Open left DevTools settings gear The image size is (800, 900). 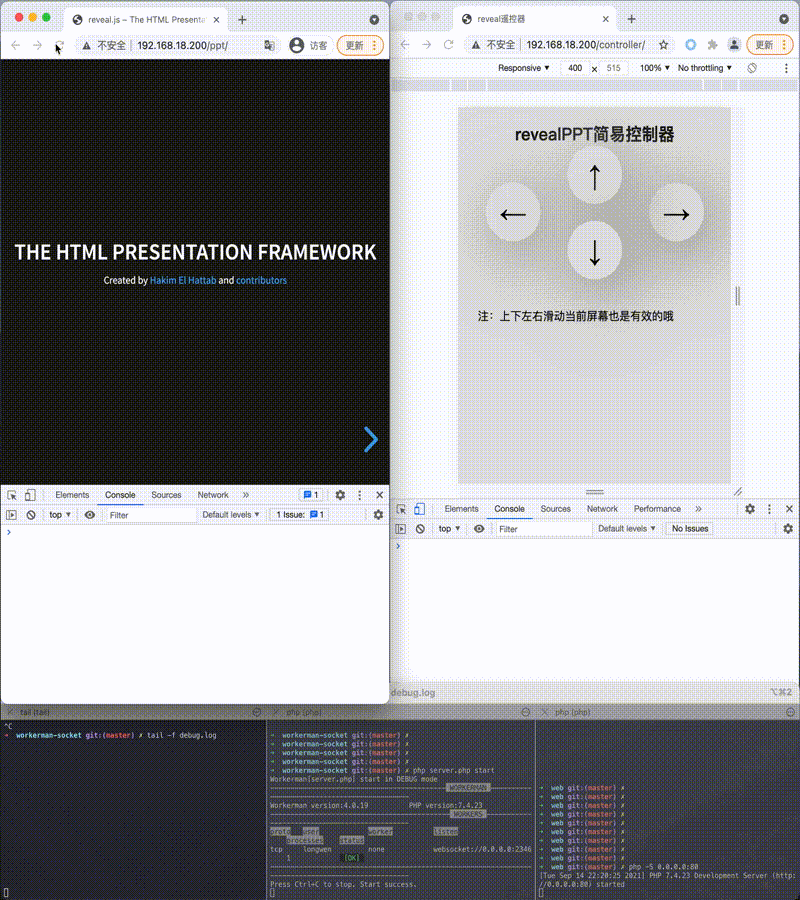click(x=340, y=495)
